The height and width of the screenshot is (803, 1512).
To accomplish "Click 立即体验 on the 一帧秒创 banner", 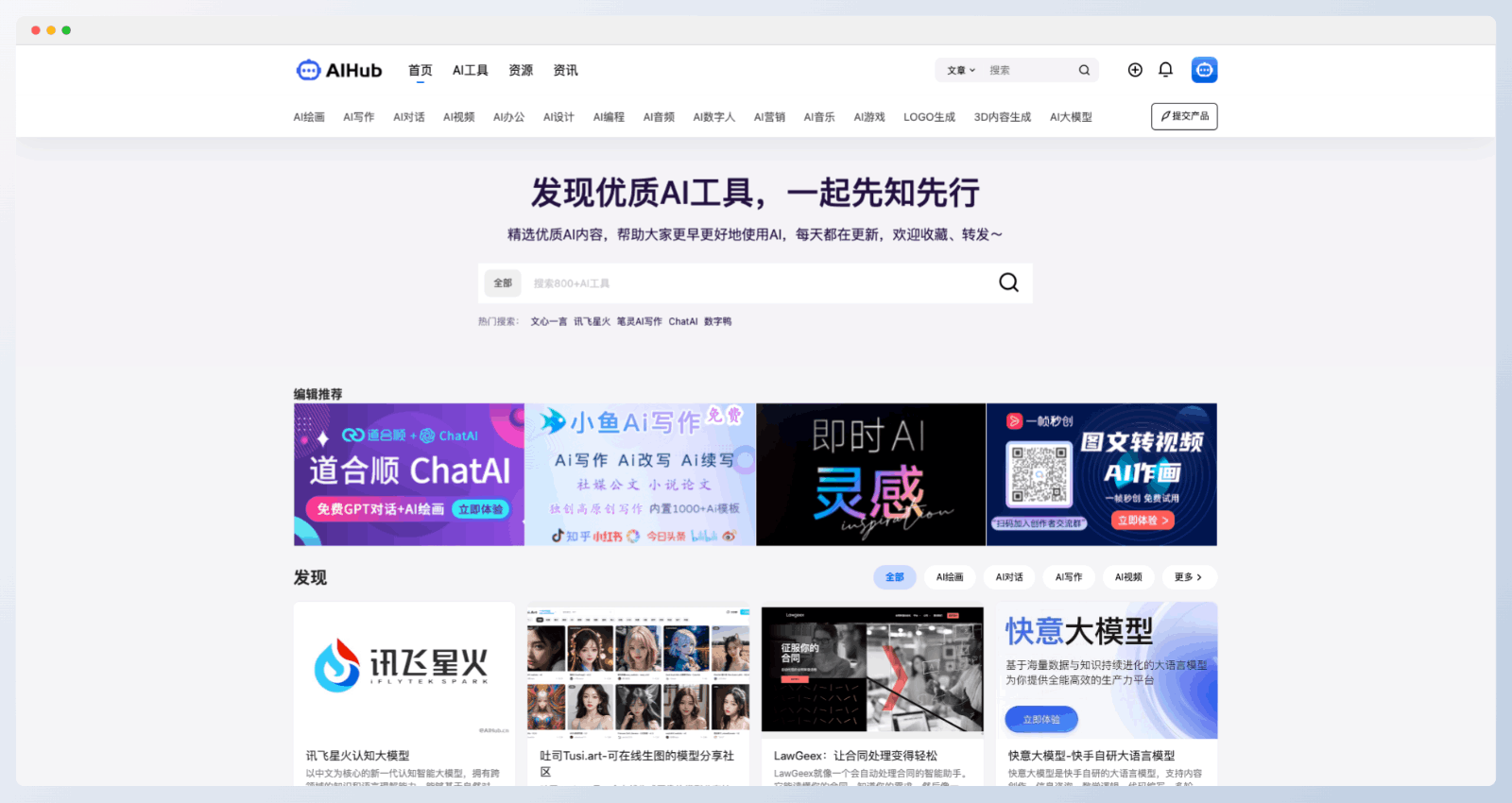I will coord(1143,521).
